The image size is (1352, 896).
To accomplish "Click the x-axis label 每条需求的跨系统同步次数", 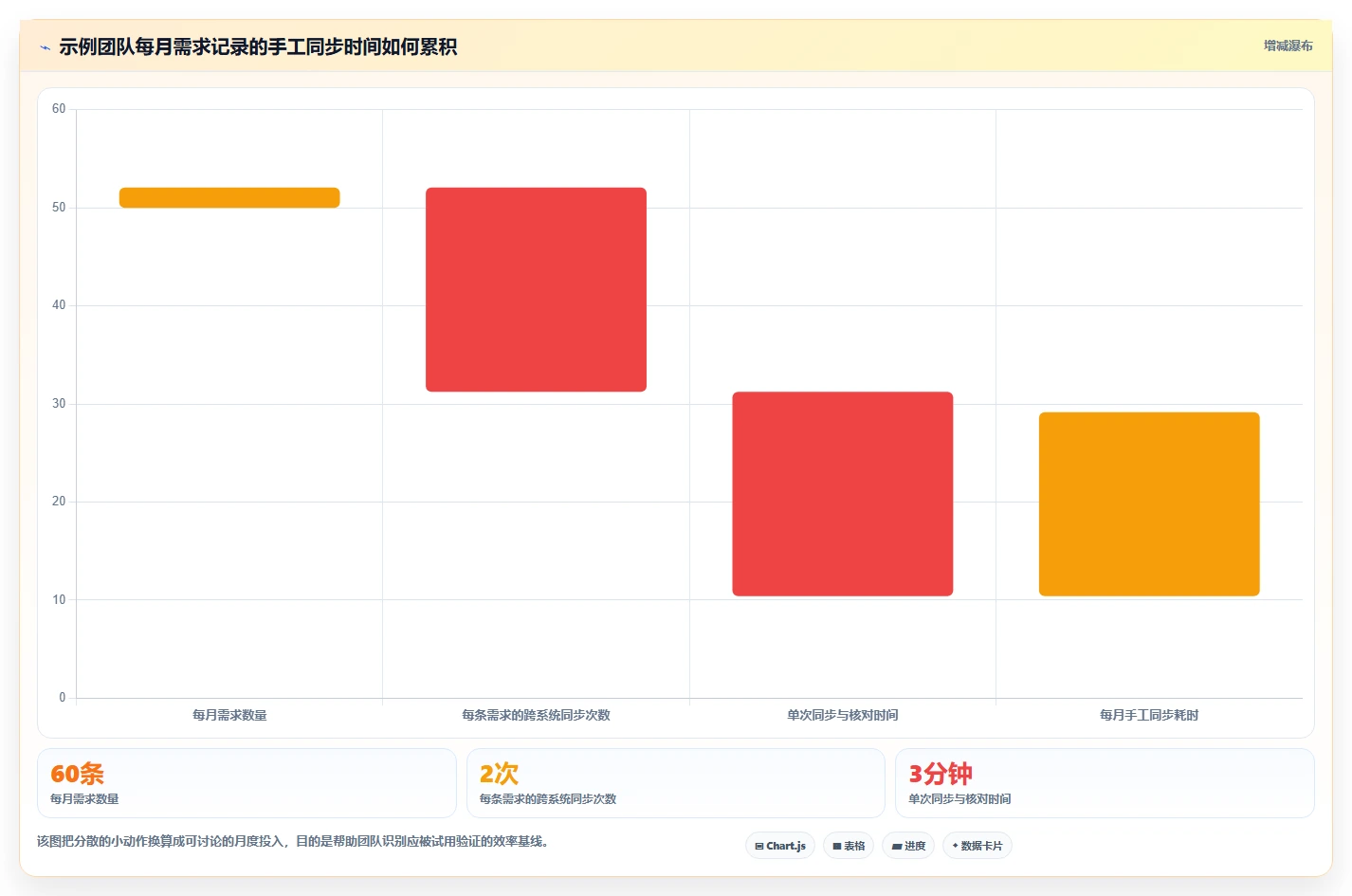I will click(x=536, y=715).
